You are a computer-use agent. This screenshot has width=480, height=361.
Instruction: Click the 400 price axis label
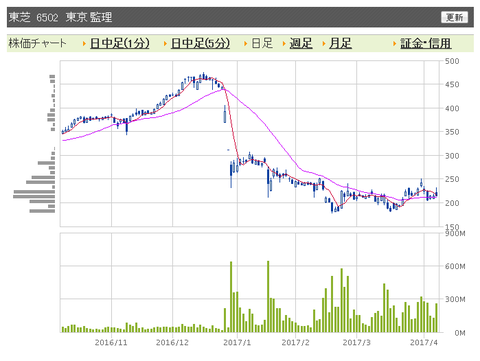point(452,108)
